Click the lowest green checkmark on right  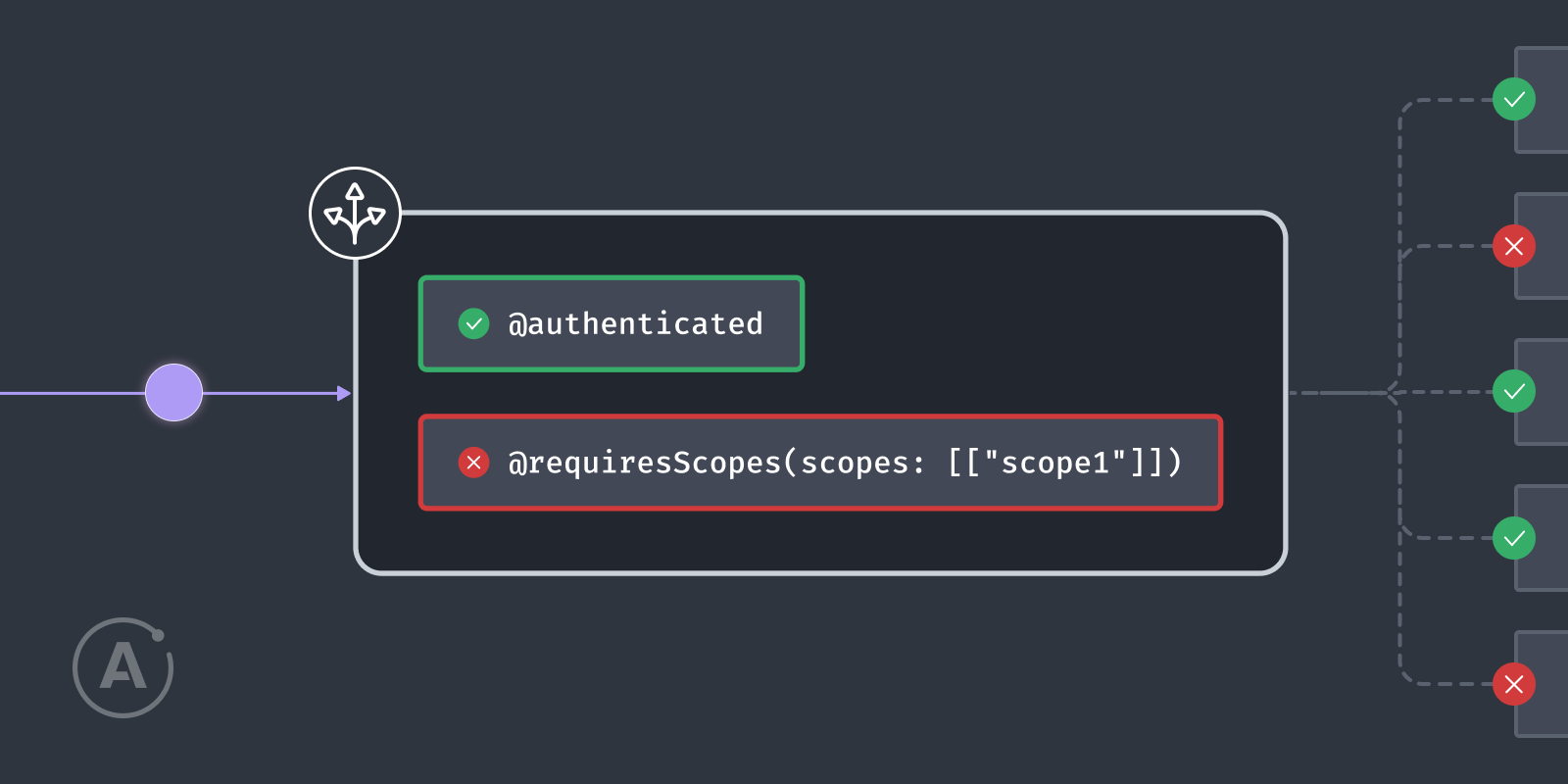[x=1514, y=538]
